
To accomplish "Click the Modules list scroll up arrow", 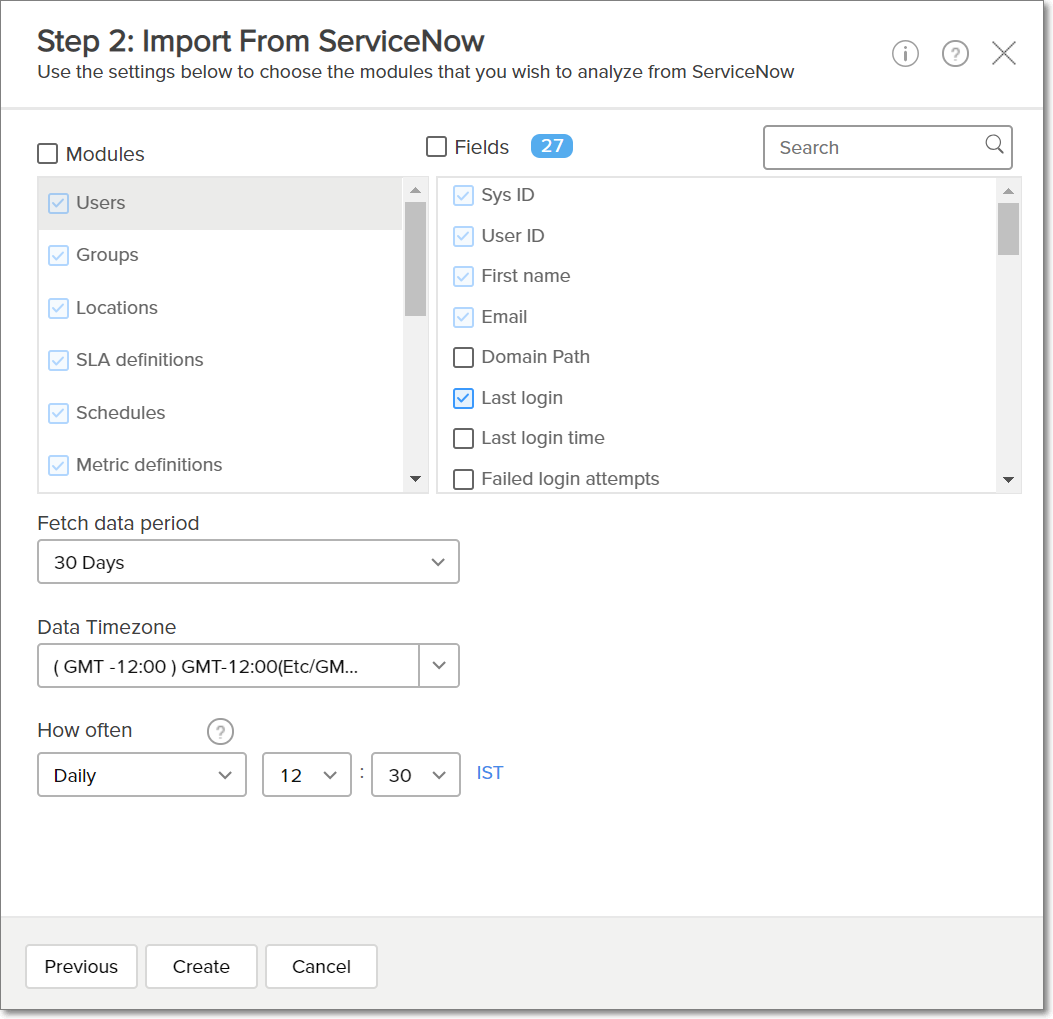I will (x=416, y=190).
